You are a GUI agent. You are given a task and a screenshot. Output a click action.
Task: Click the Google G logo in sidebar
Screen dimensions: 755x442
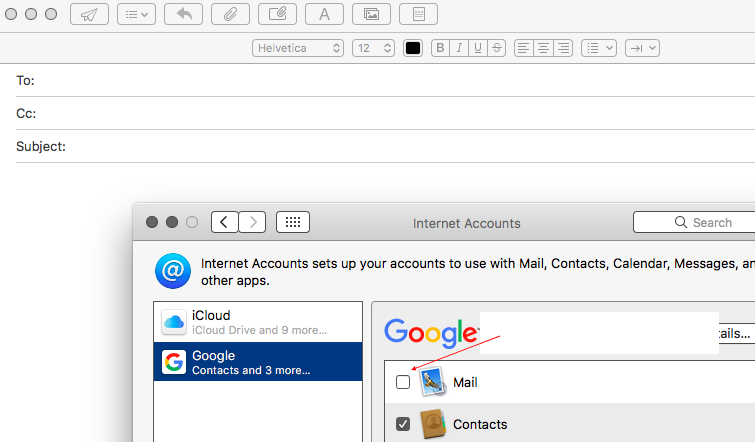point(174,362)
